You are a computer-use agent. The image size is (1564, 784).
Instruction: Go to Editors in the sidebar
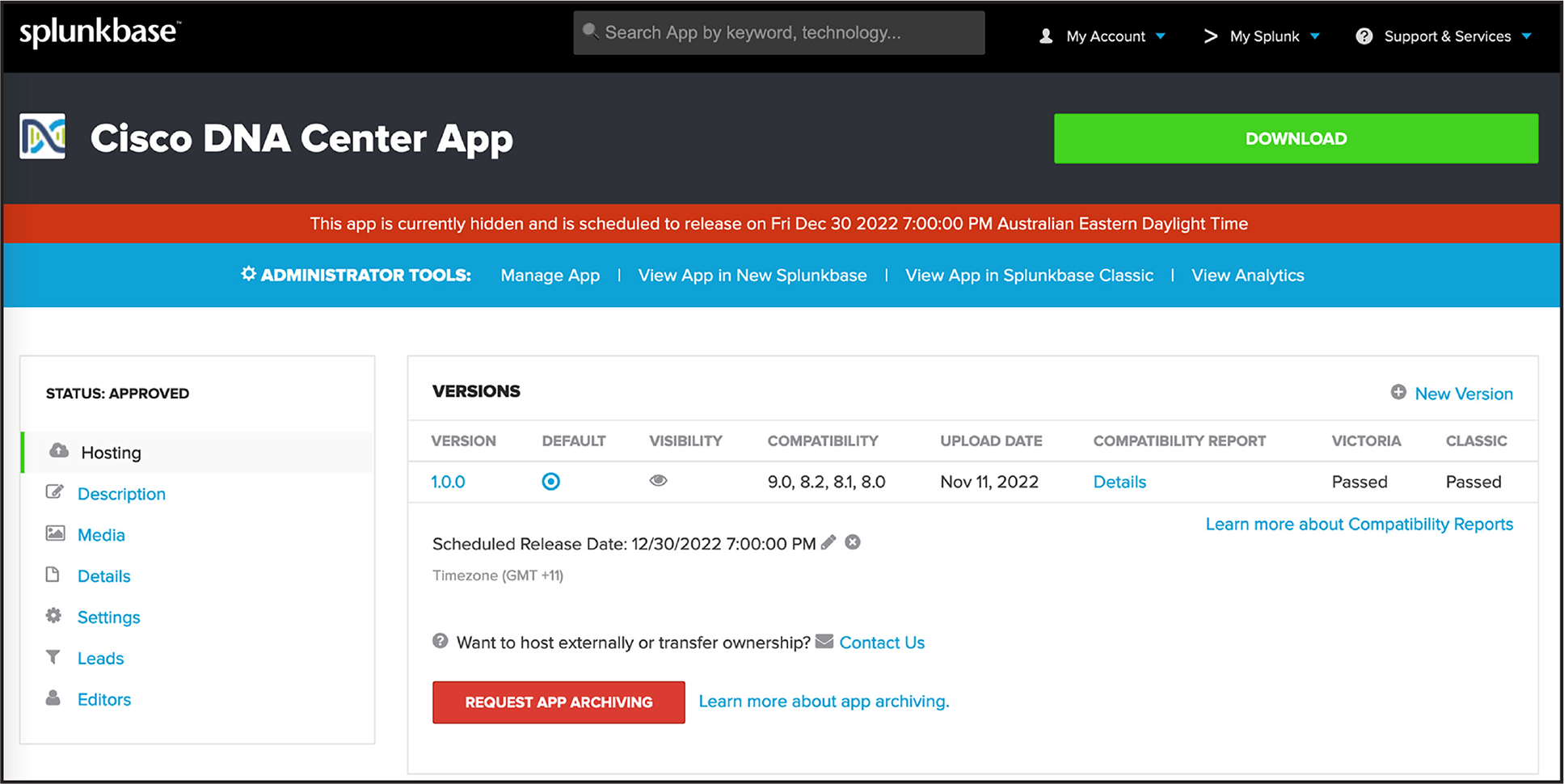tap(104, 700)
